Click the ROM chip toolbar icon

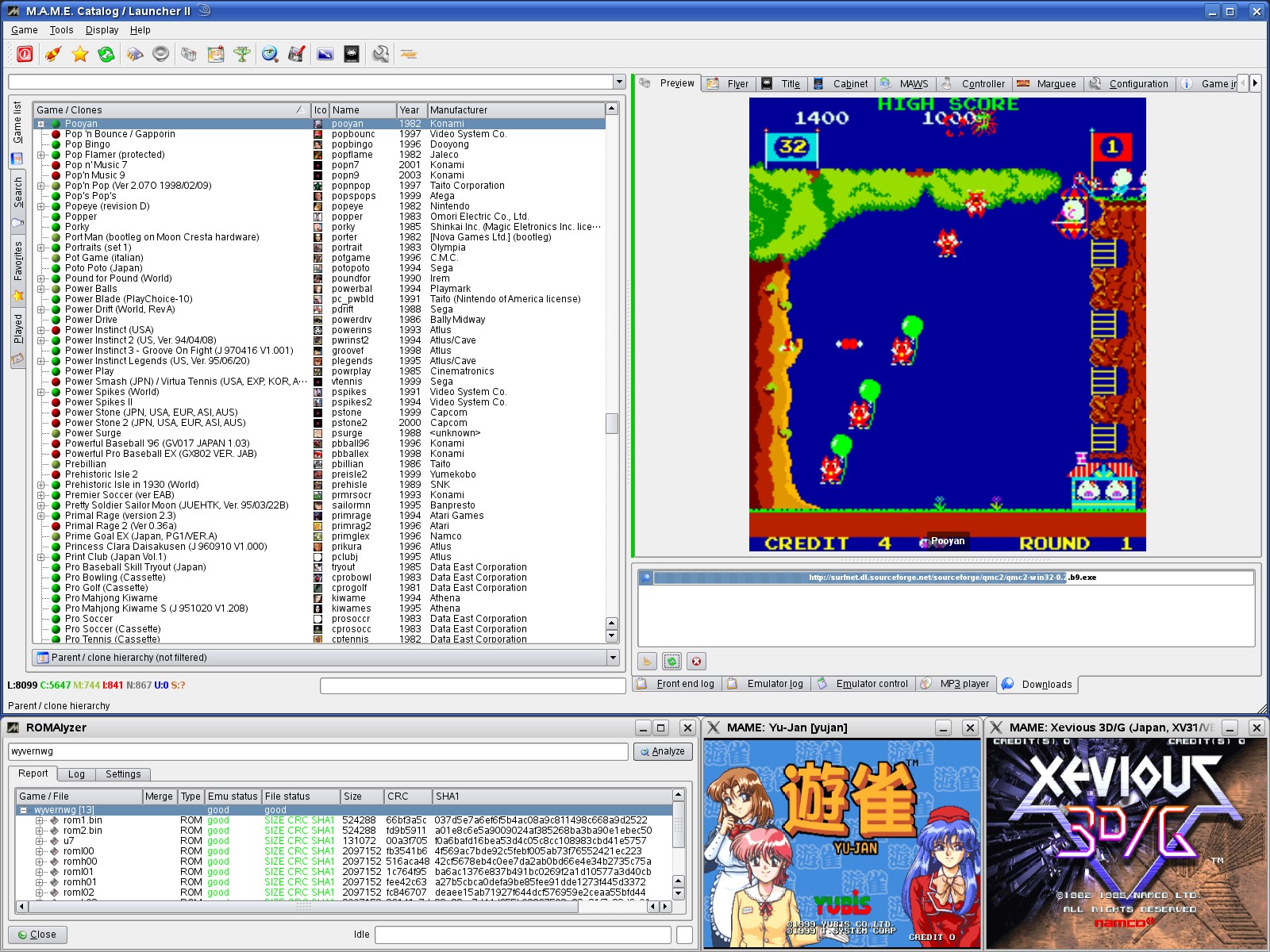point(135,54)
